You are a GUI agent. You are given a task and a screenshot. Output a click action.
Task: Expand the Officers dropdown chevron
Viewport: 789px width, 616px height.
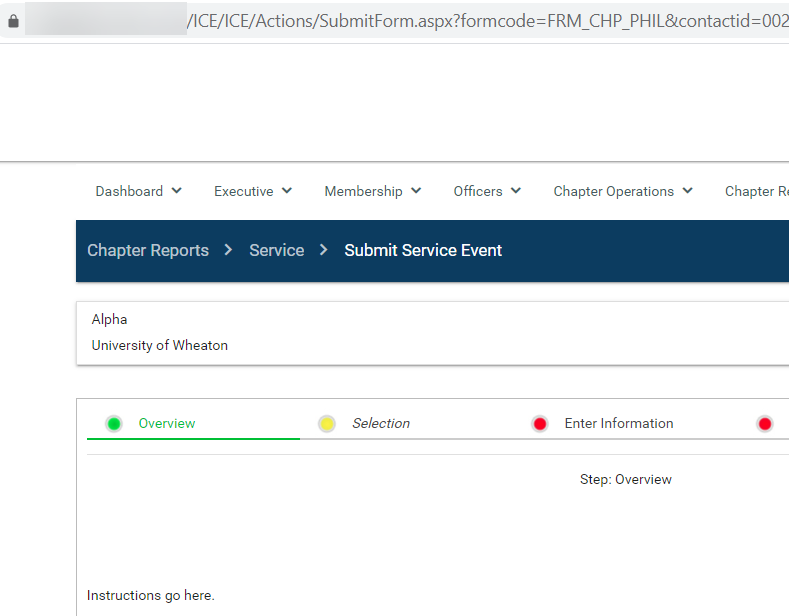(516, 191)
